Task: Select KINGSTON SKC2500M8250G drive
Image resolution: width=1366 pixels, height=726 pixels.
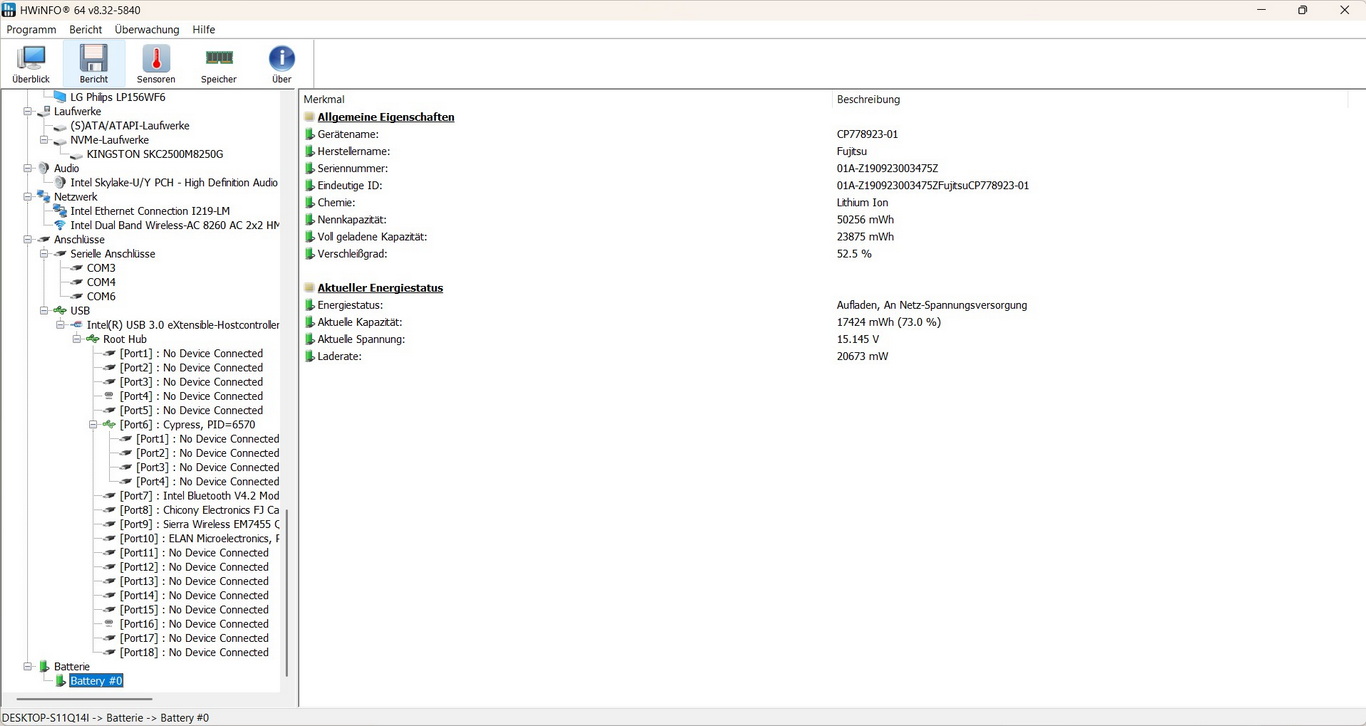Action: pyautogui.click(x=154, y=155)
